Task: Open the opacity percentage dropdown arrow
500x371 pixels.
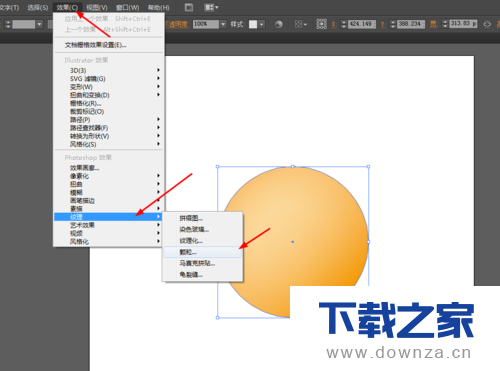Action: 223,24
